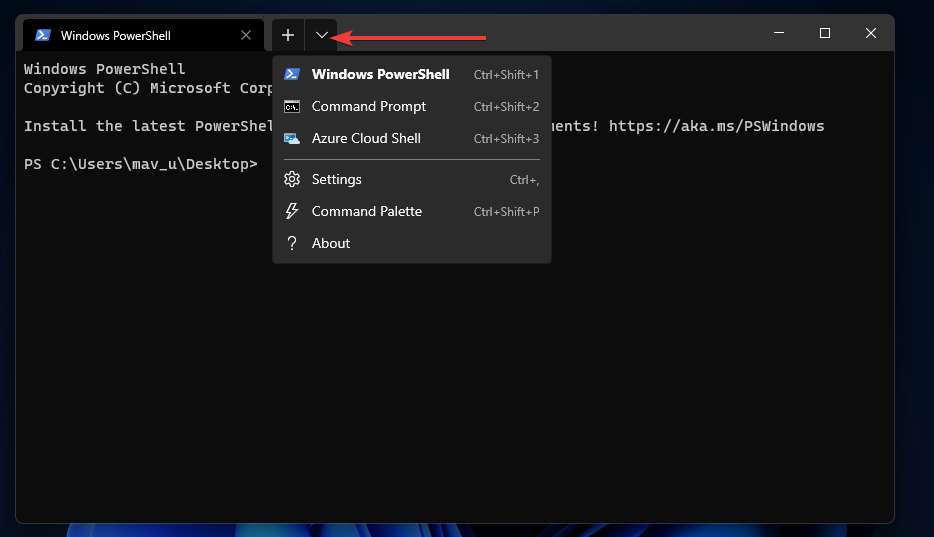Click the Azure Cloud Shell icon
This screenshot has height=537, width=934.
pyautogui.click(x=292, y=138)
